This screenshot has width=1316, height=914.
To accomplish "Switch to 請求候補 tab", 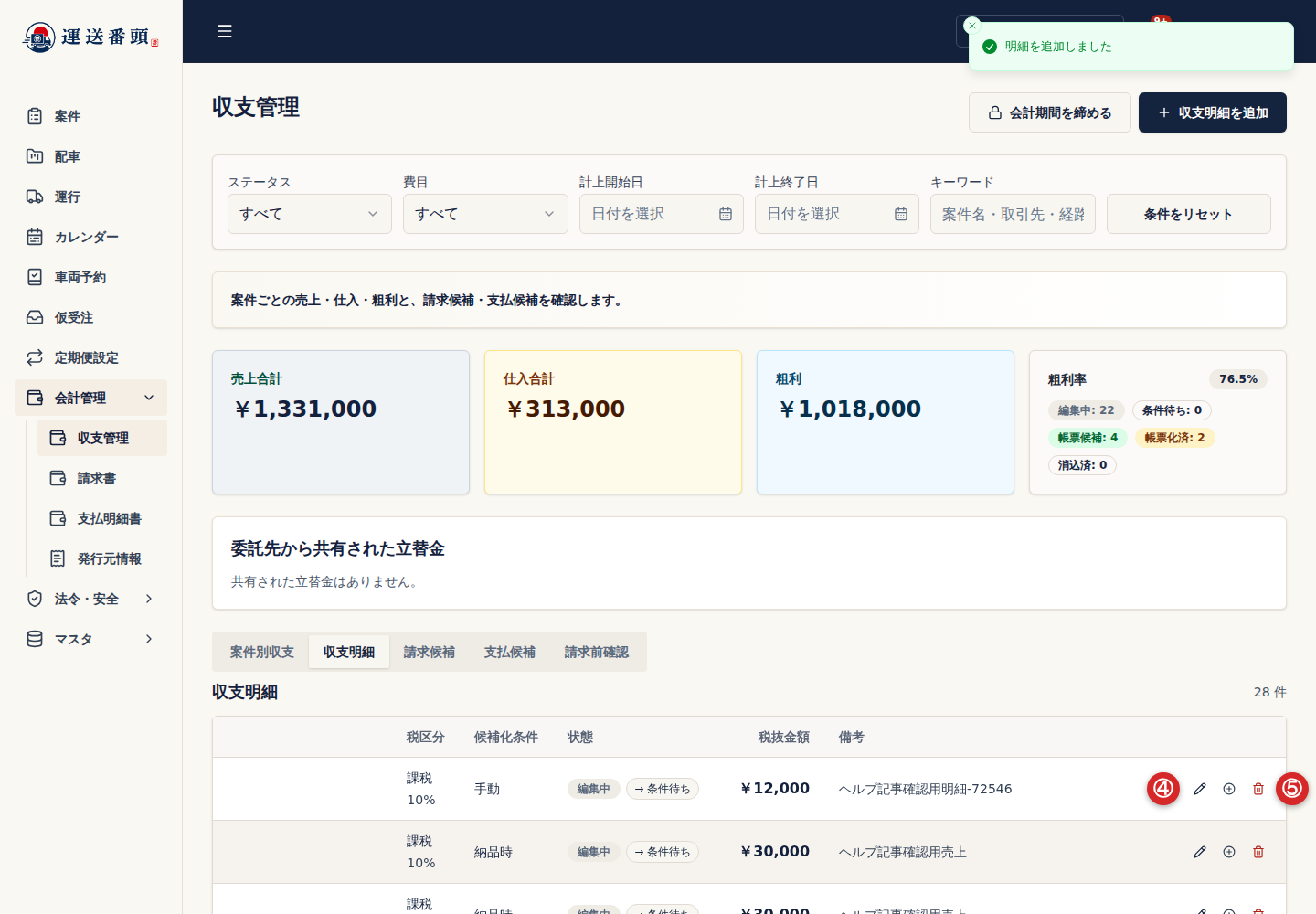I will (430, 652).
